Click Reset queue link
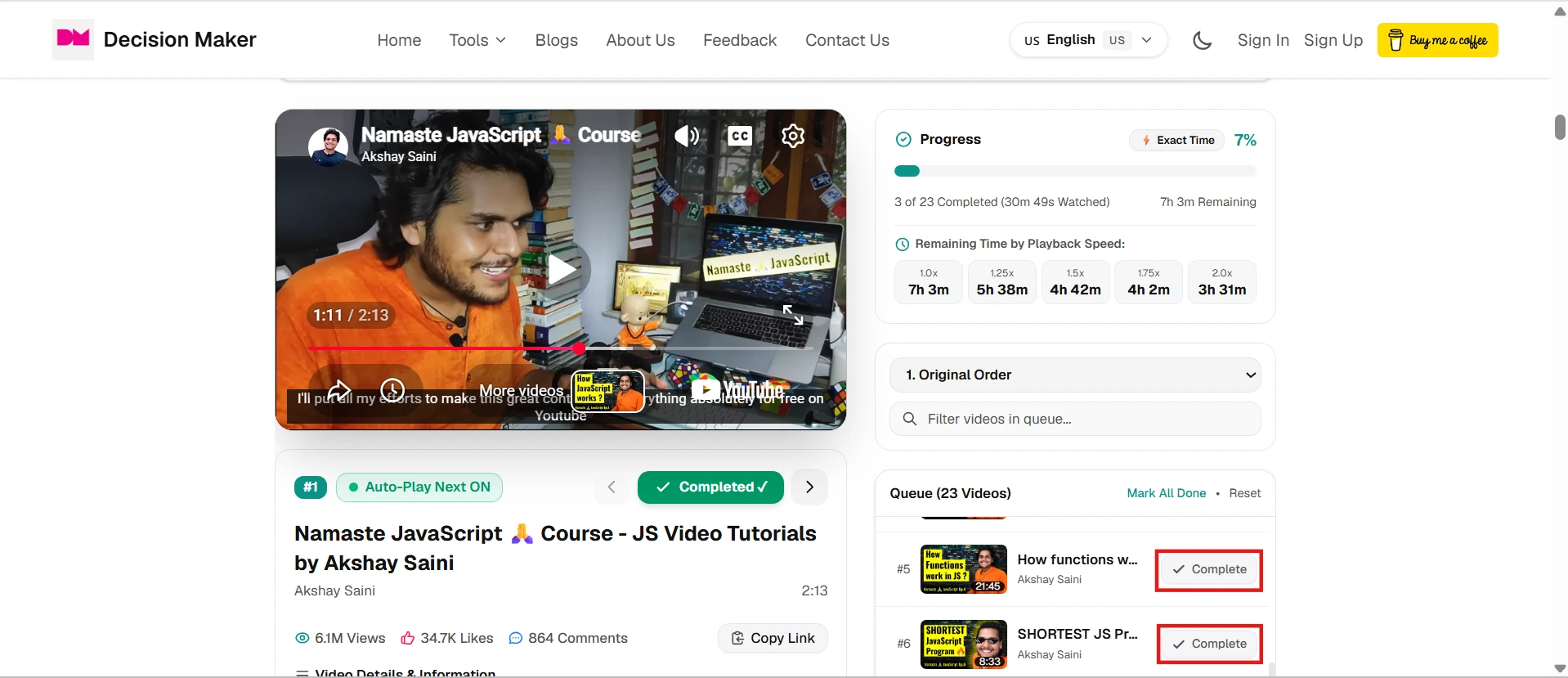Screen dimensions: 1568x678 [1245, 493]
